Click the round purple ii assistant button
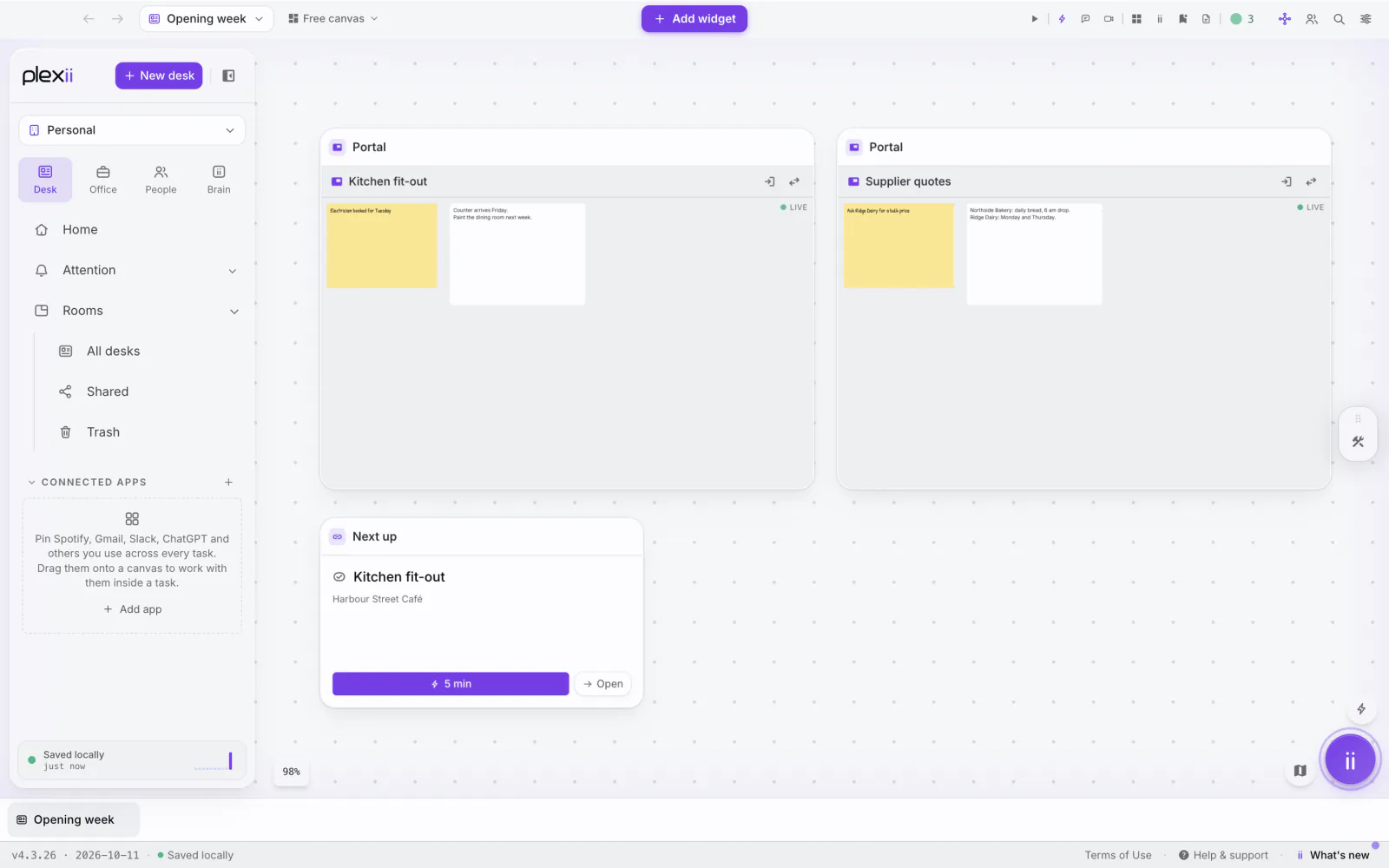The image size is (1389, 868). [x=1350, y=760]
